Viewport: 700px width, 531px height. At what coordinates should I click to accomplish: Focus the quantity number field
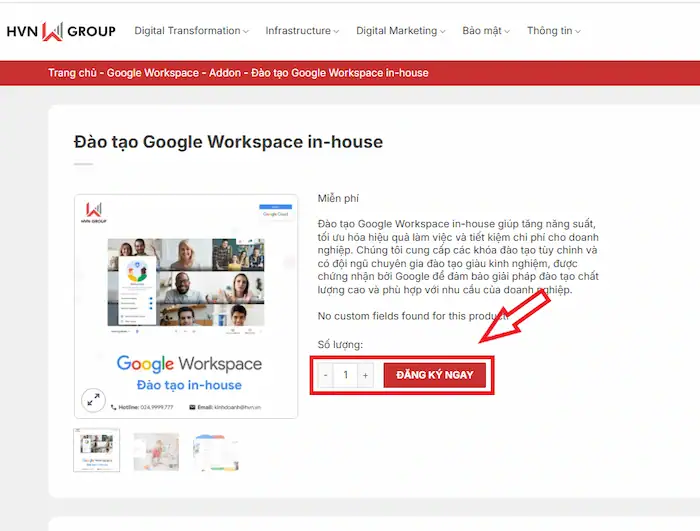pos(346,375)
